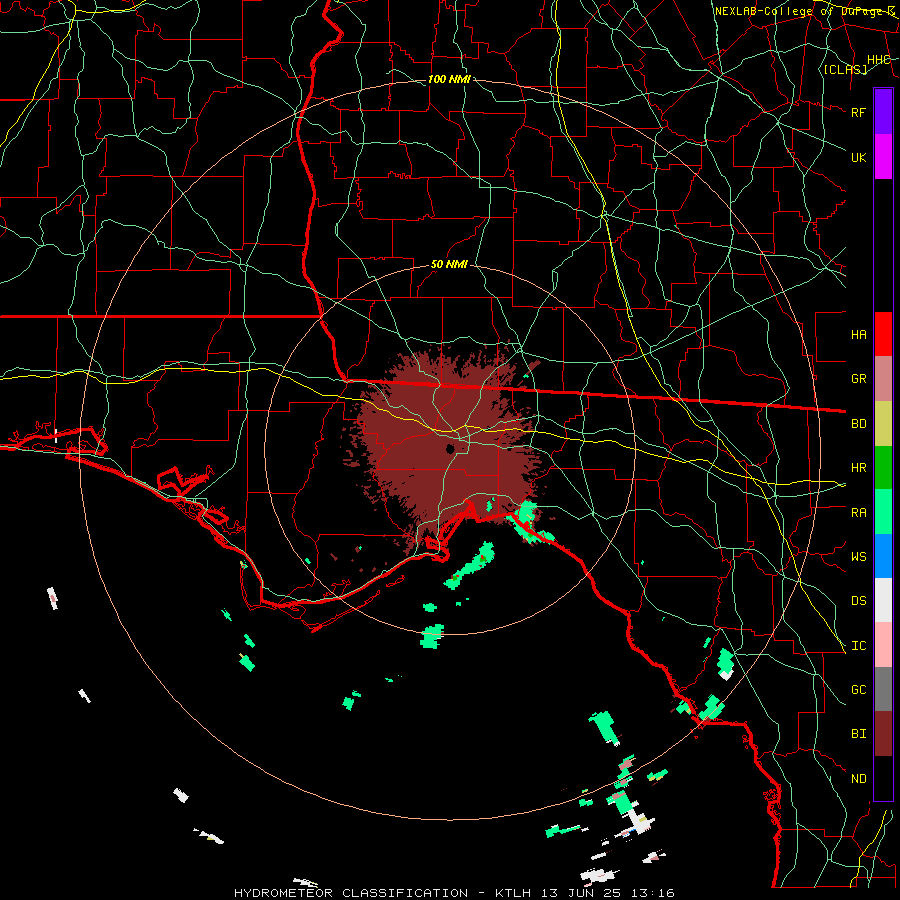Pick the mint green RA legend swatch
Image resolution: width=900 pixels, height=900 pixels.
point(883,512)
